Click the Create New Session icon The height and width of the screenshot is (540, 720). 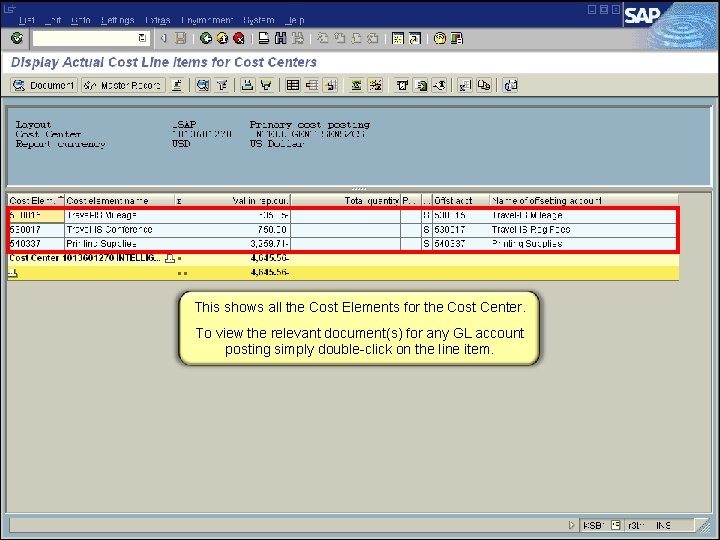[398, 38]
